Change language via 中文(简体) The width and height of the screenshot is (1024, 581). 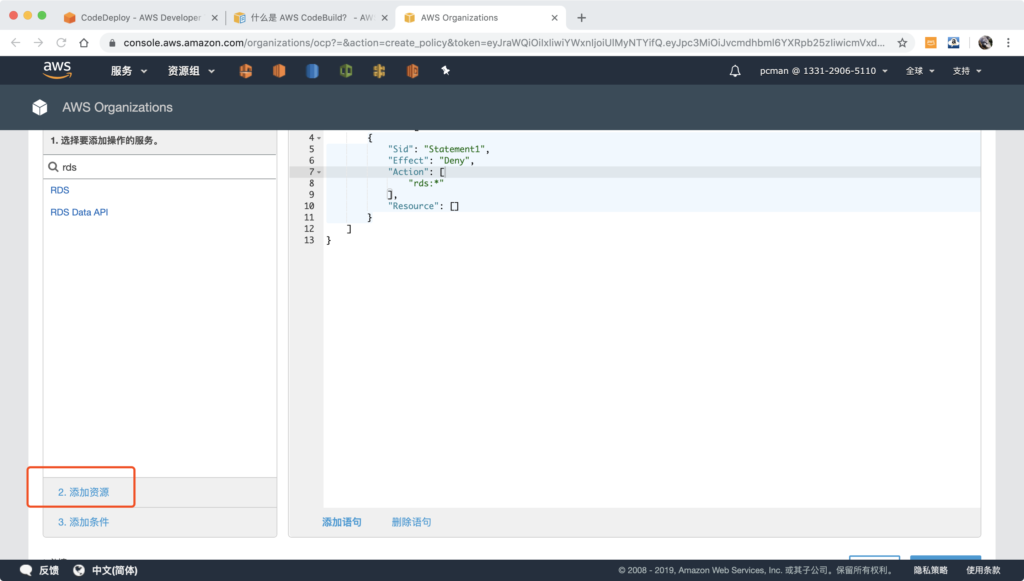click(114, 570)
